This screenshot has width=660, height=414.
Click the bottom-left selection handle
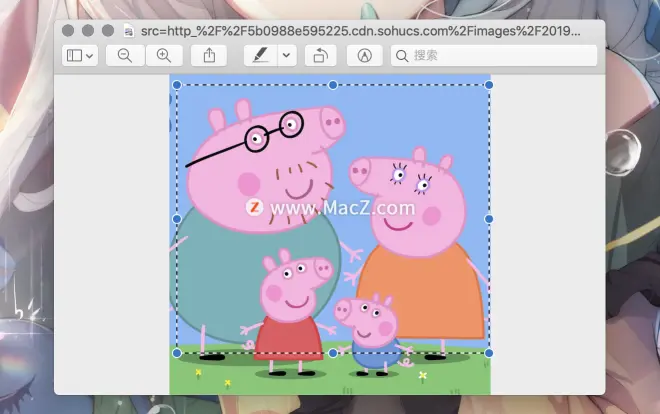177,353
